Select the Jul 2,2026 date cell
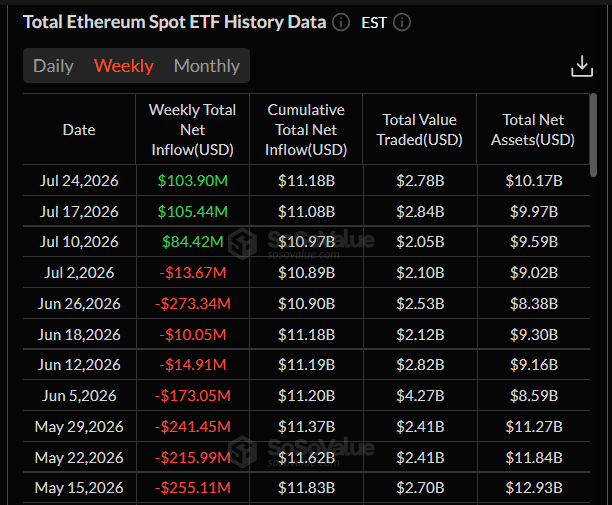612x505 pixels. 79,272
